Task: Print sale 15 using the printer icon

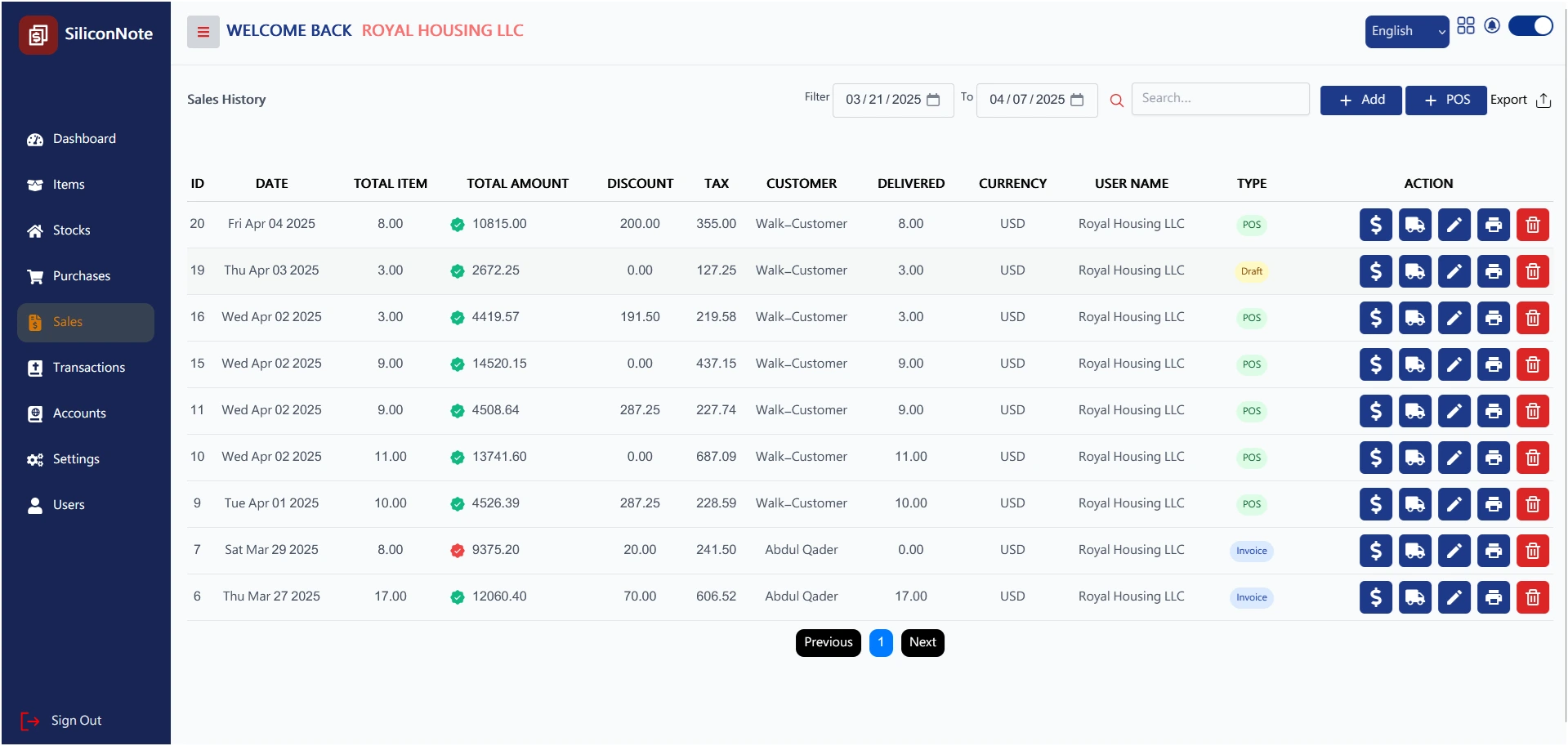Action: (1493, 364)
